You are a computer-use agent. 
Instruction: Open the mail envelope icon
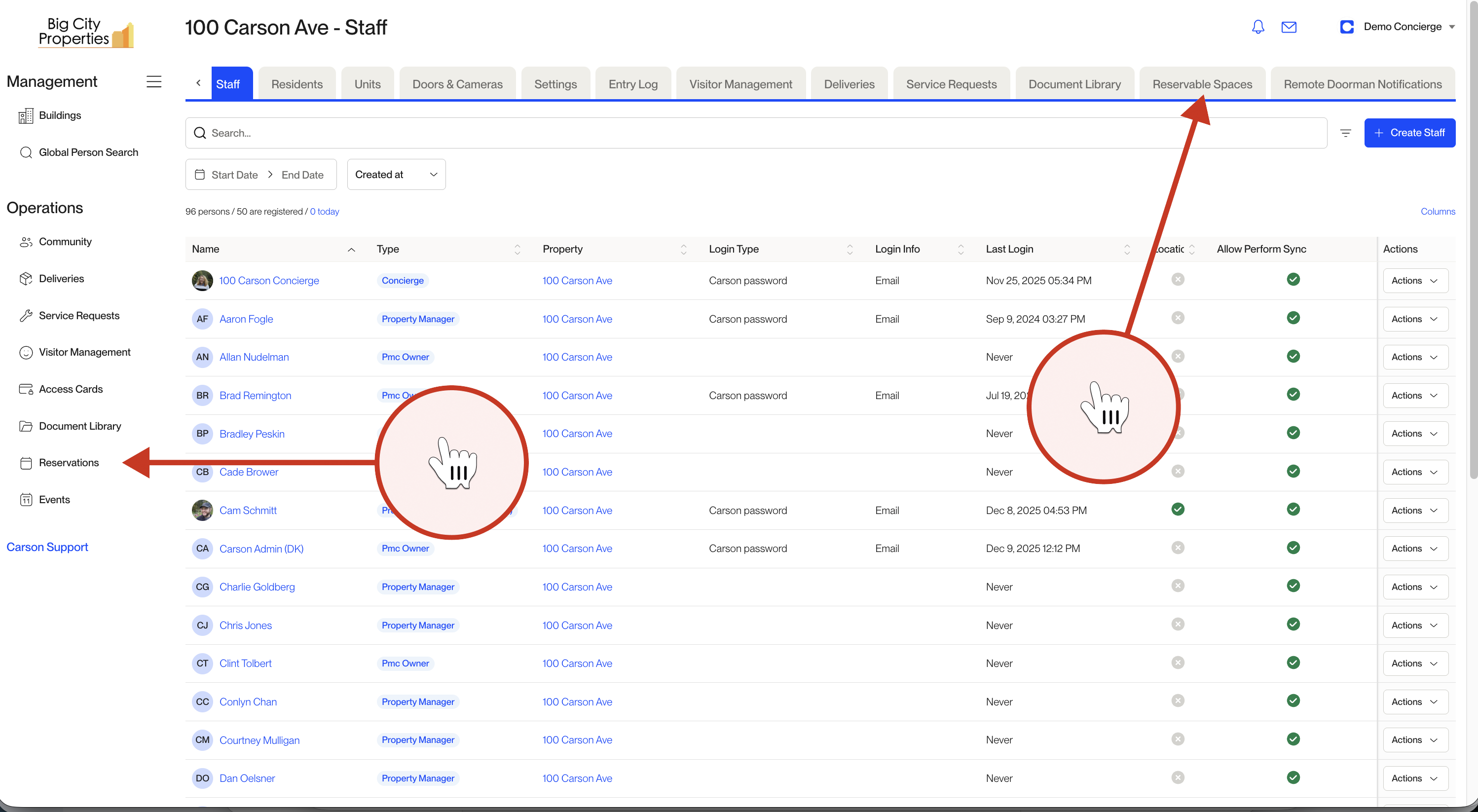(1289, 27)
